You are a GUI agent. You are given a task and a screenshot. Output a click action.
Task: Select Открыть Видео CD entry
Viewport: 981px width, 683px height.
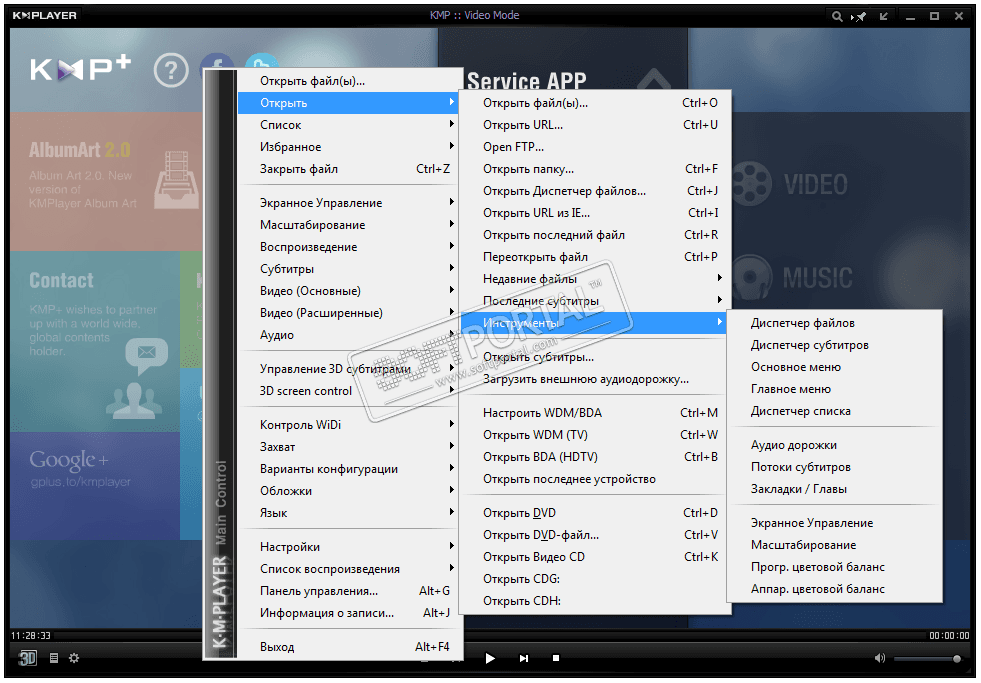(594, 557)
